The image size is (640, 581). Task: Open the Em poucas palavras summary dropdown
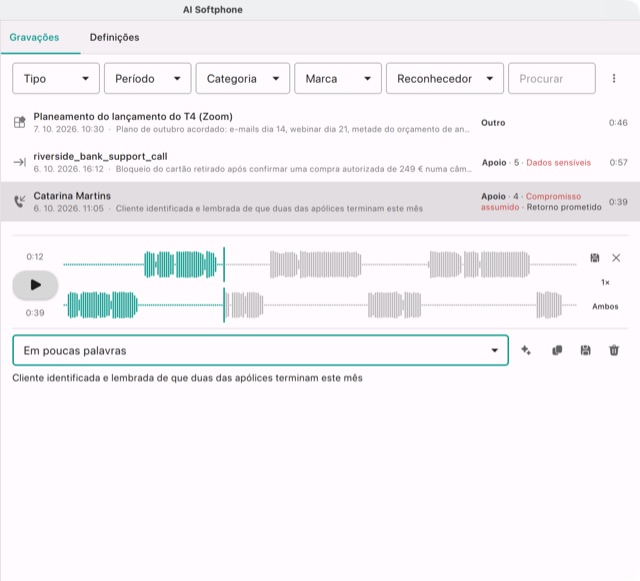(x=260, y=350)
